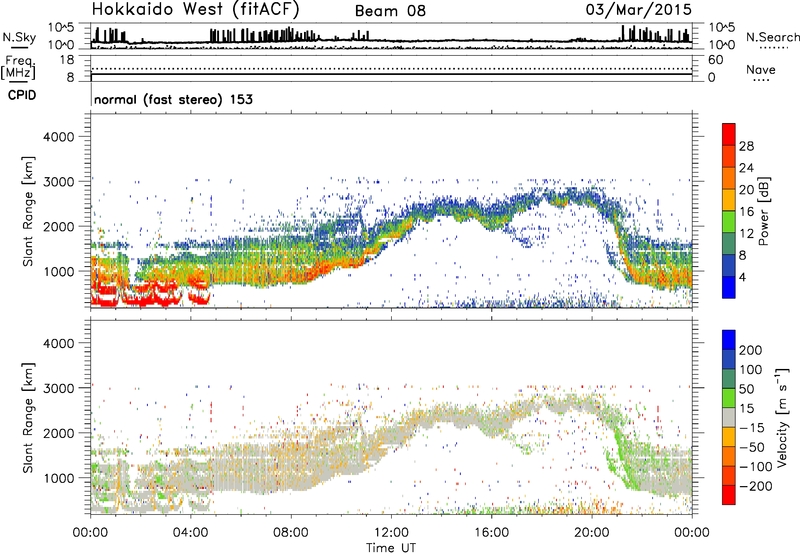Click the Time UT axis title
800x554 pixels.
tap(391, 547)
